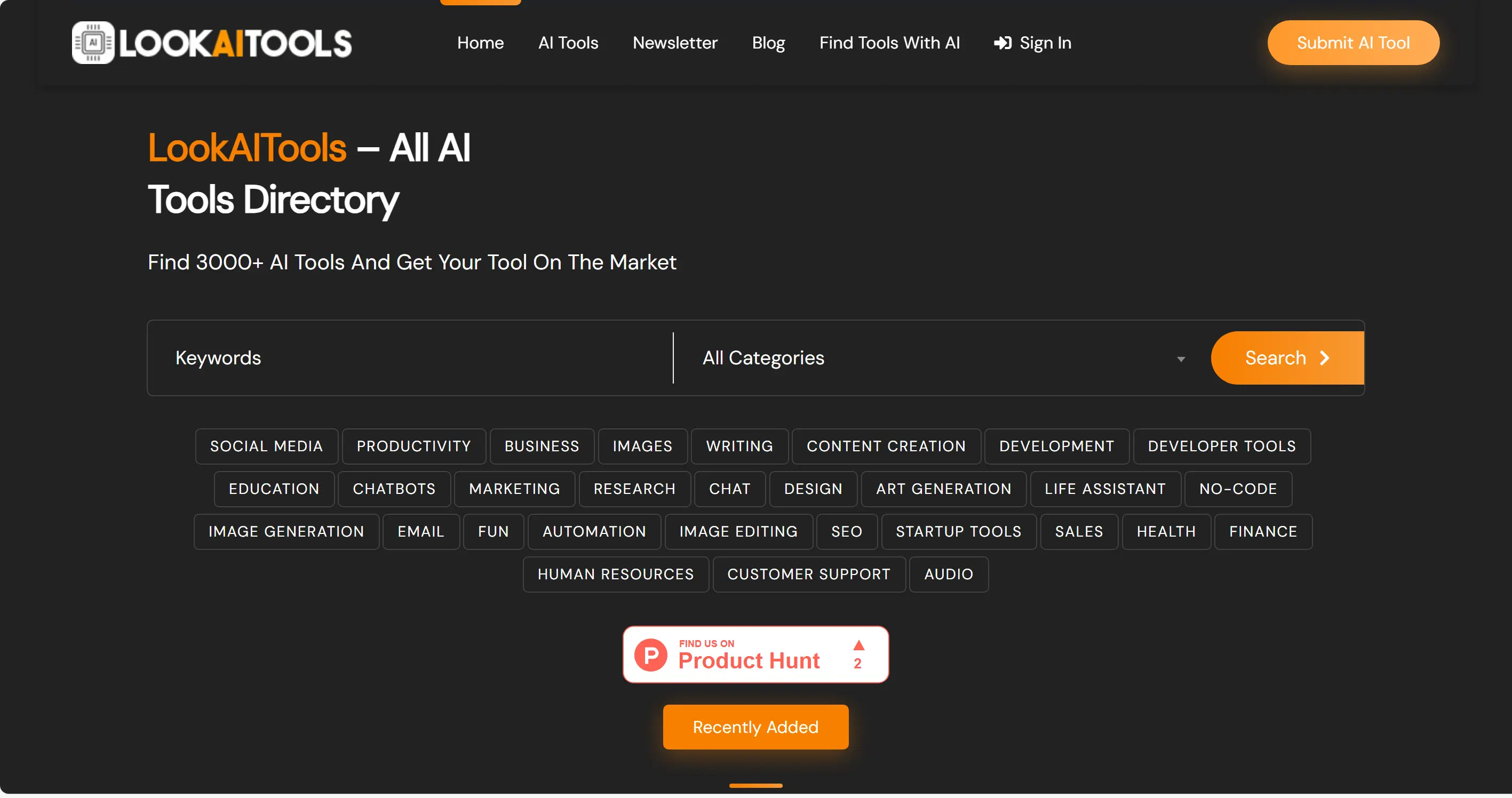Select the Education category tag
This screenshot has height=798, width=1512.
pos(274,489)
